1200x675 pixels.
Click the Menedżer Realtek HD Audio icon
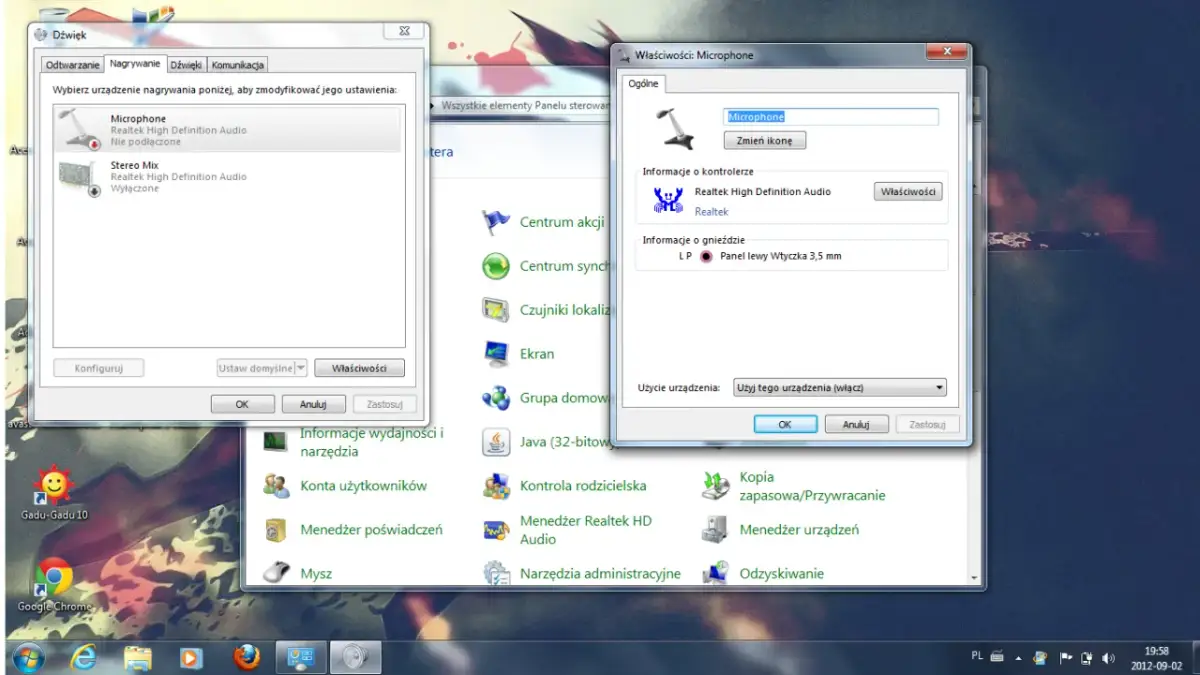496,530
